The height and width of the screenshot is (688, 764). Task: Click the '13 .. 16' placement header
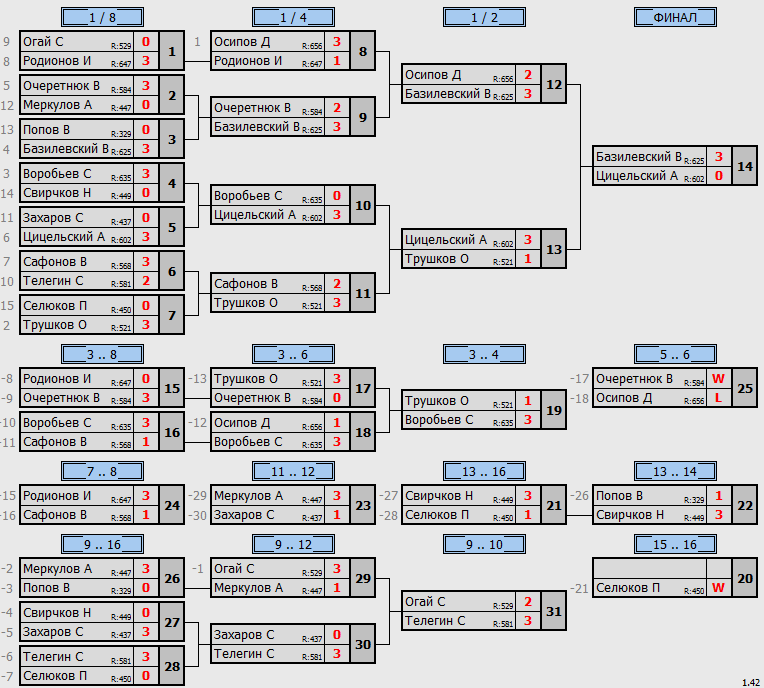(484, 471)
